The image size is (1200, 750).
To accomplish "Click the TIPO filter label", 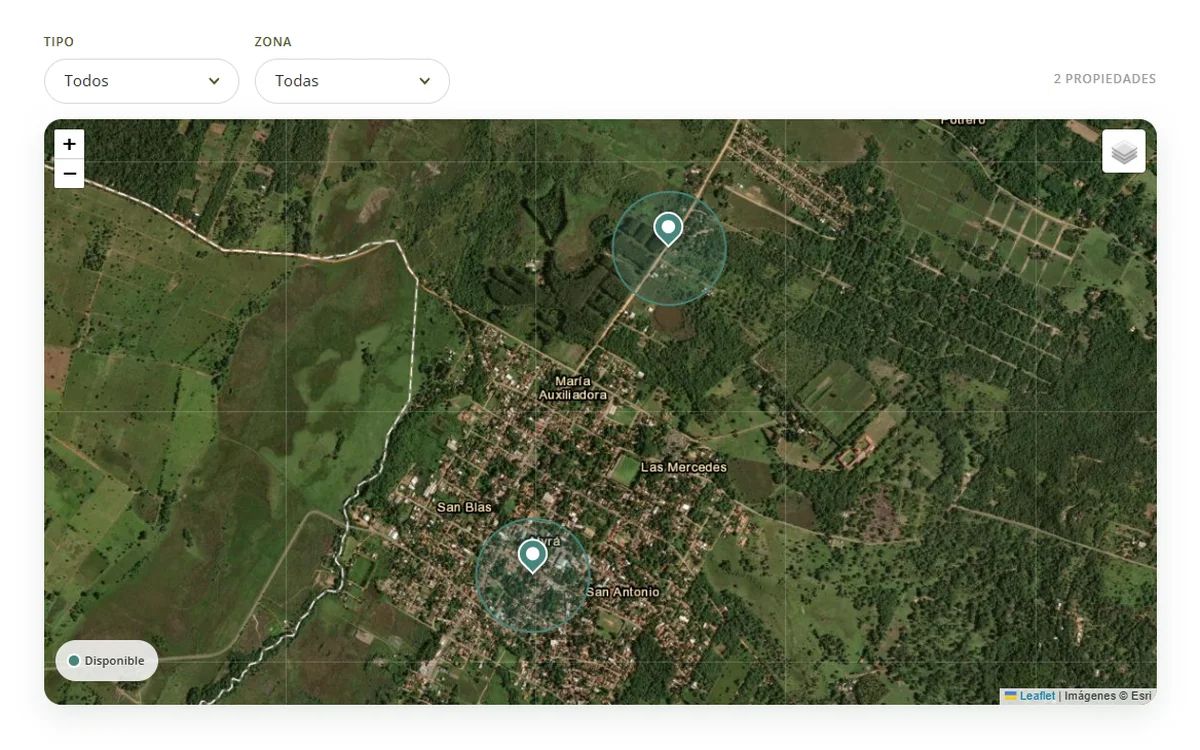I will pyautogui.click(x=59, y=42).
